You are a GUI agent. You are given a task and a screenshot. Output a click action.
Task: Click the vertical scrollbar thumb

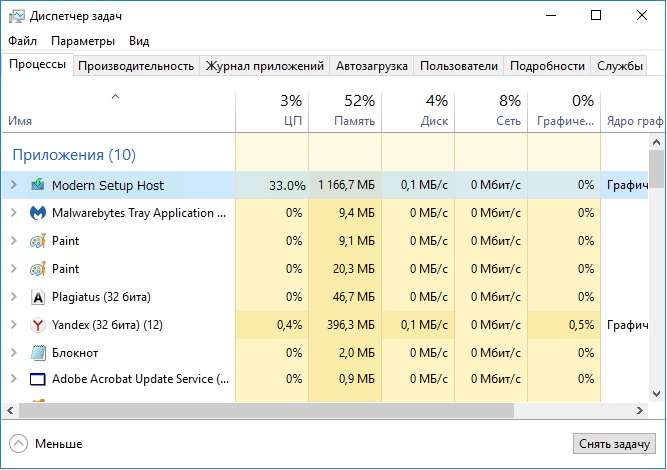[x=656, y=169]
